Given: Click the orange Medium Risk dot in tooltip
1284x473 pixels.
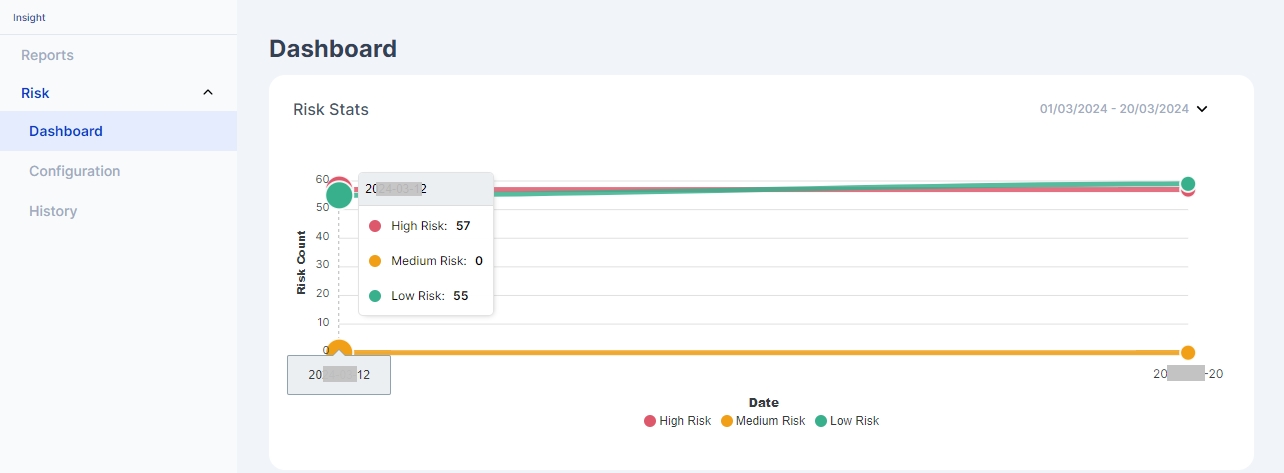Looking at the screenshot, I should 375,261.
